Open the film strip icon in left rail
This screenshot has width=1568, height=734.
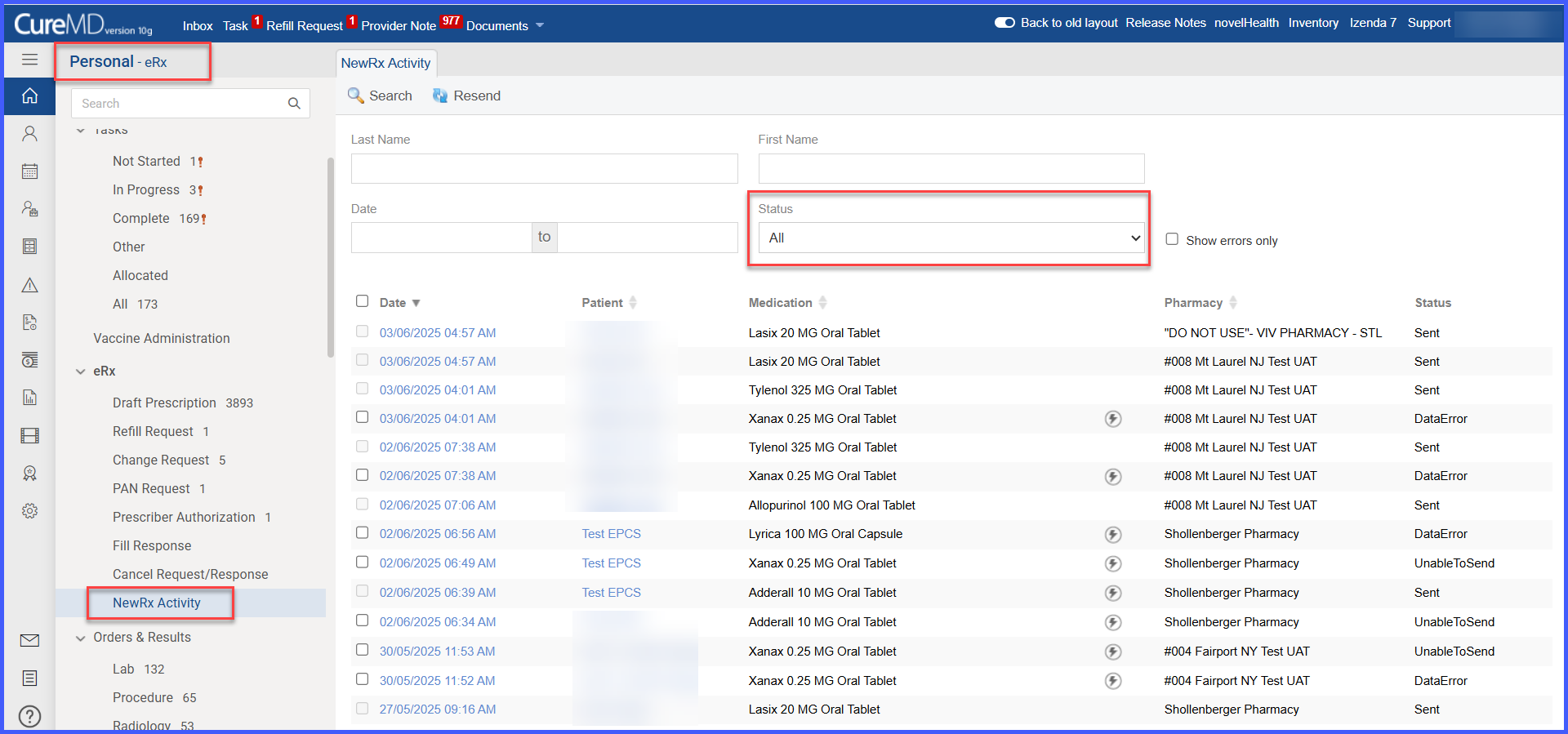tap(29, 435)
